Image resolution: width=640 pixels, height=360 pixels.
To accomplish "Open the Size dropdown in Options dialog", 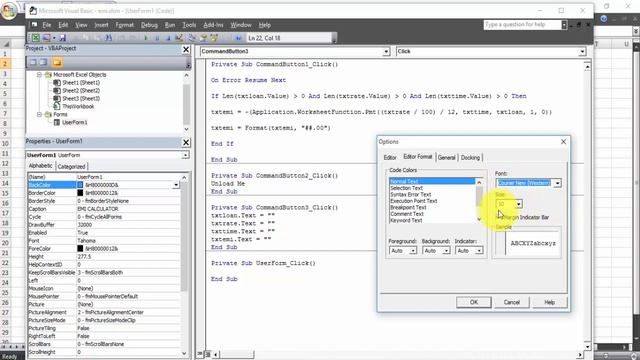I will (519, 204).
